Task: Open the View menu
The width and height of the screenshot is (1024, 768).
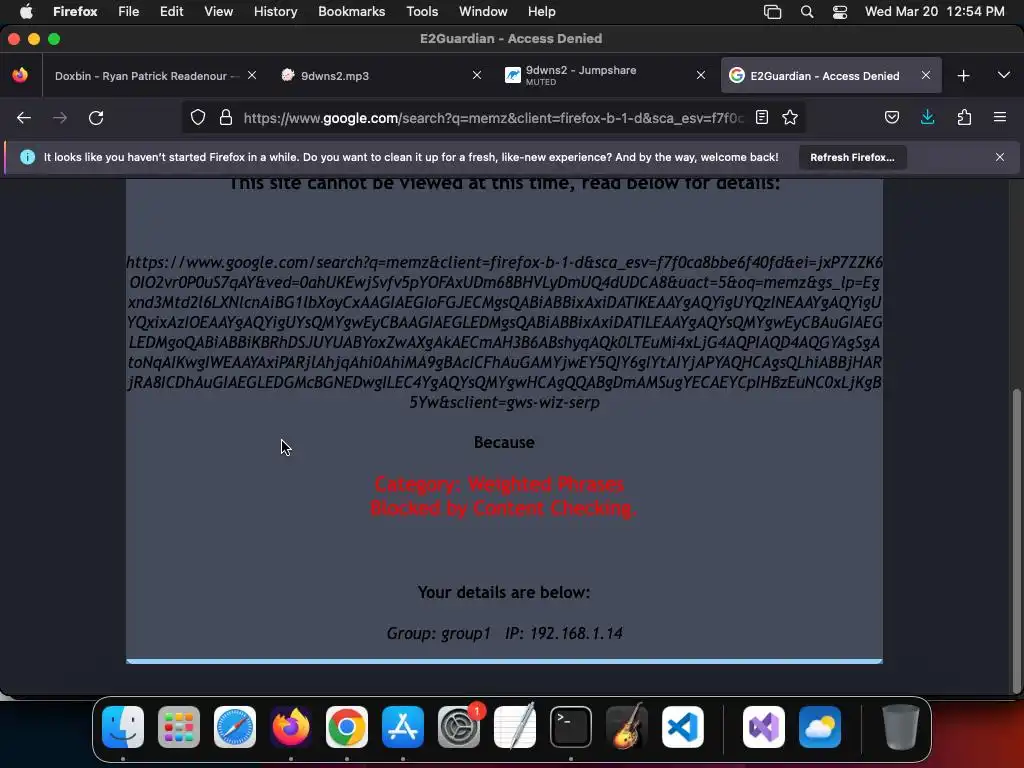Action: [x=219, y=12]
